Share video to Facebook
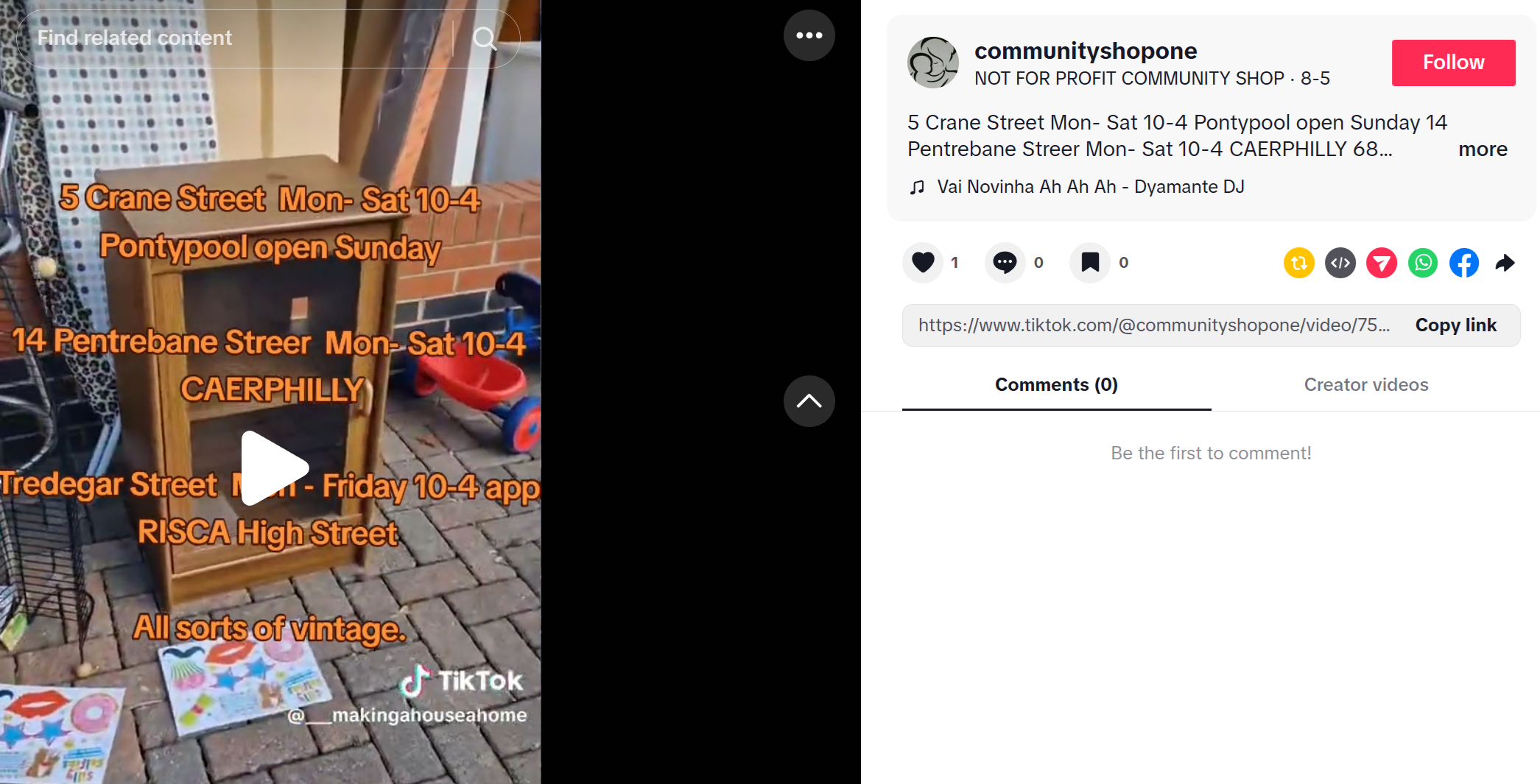1540x784 pixels. click(x=1464, y=263)
